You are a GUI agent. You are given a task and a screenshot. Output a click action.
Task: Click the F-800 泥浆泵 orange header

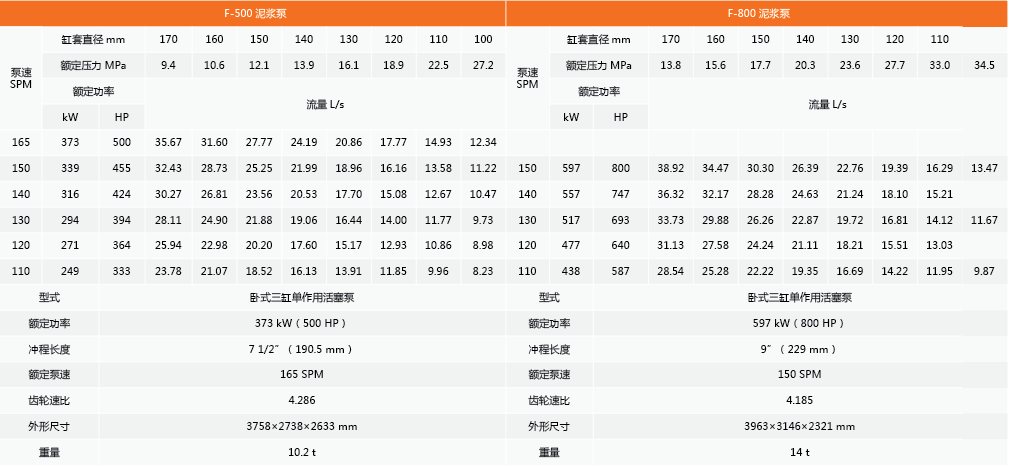pos(757,14)
